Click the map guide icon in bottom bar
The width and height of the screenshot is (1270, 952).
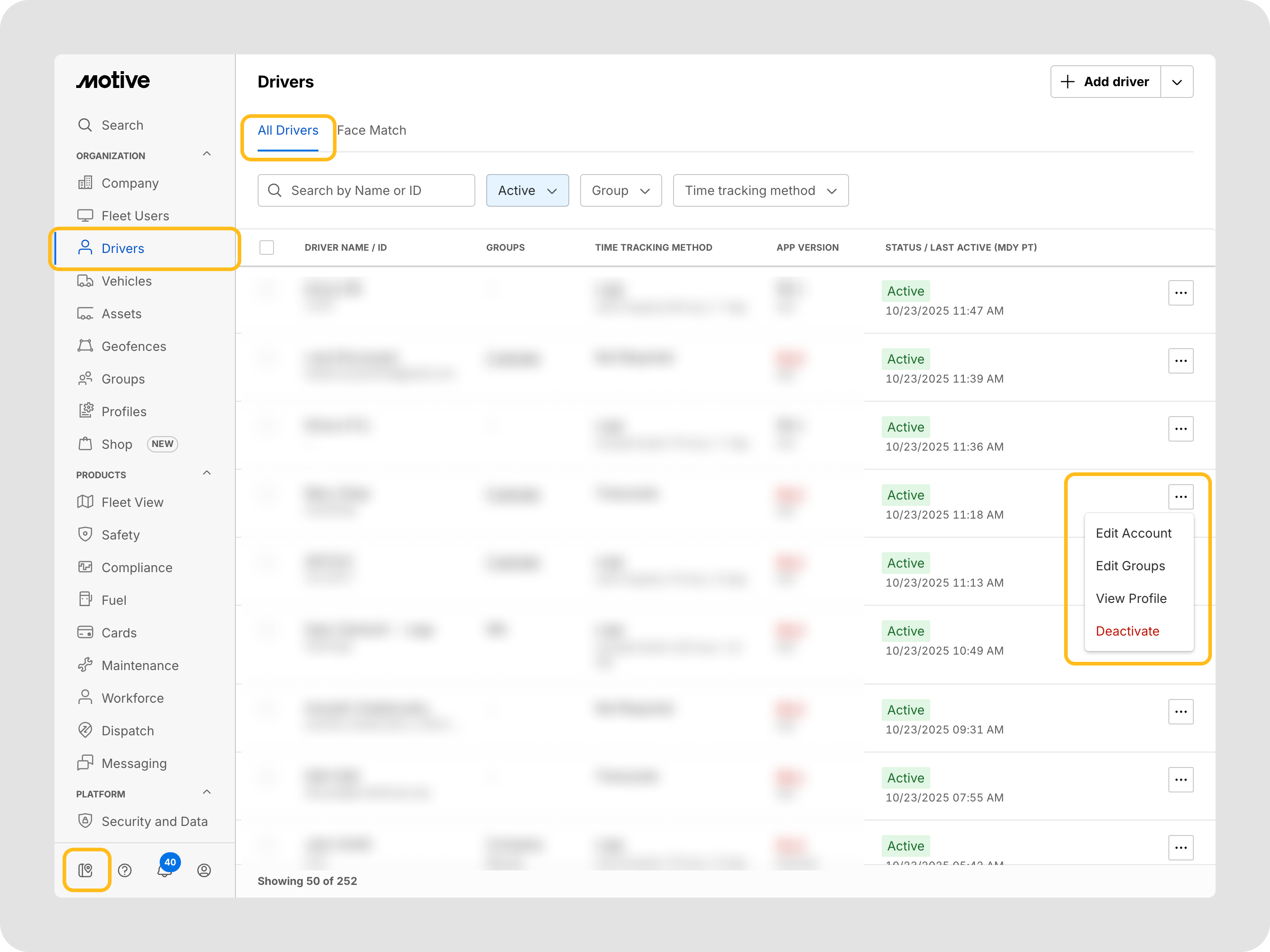pyautogui.click(x=86, y=870)
